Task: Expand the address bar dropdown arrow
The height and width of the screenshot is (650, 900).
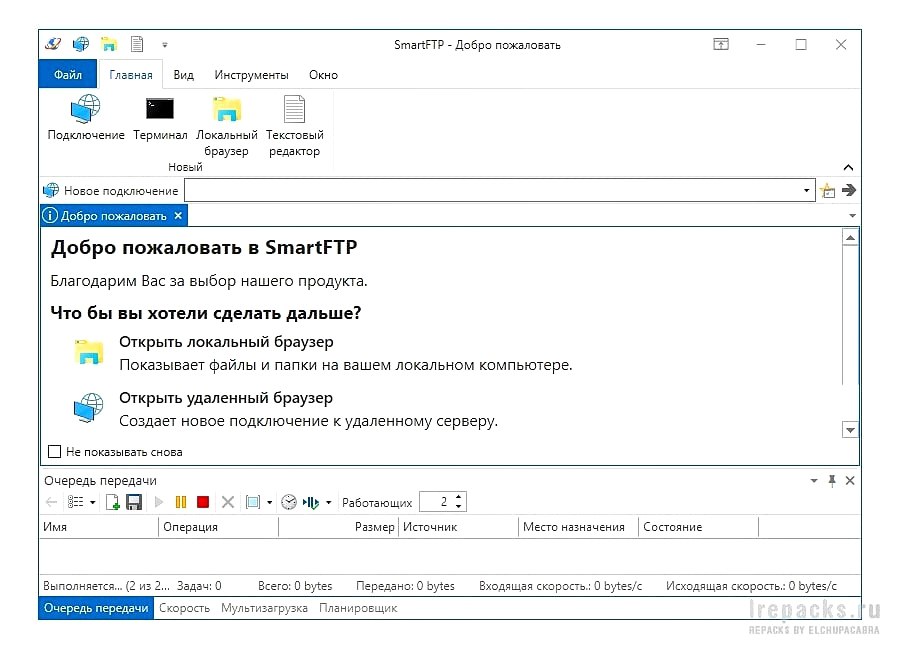Action: (x=806, y=191)
